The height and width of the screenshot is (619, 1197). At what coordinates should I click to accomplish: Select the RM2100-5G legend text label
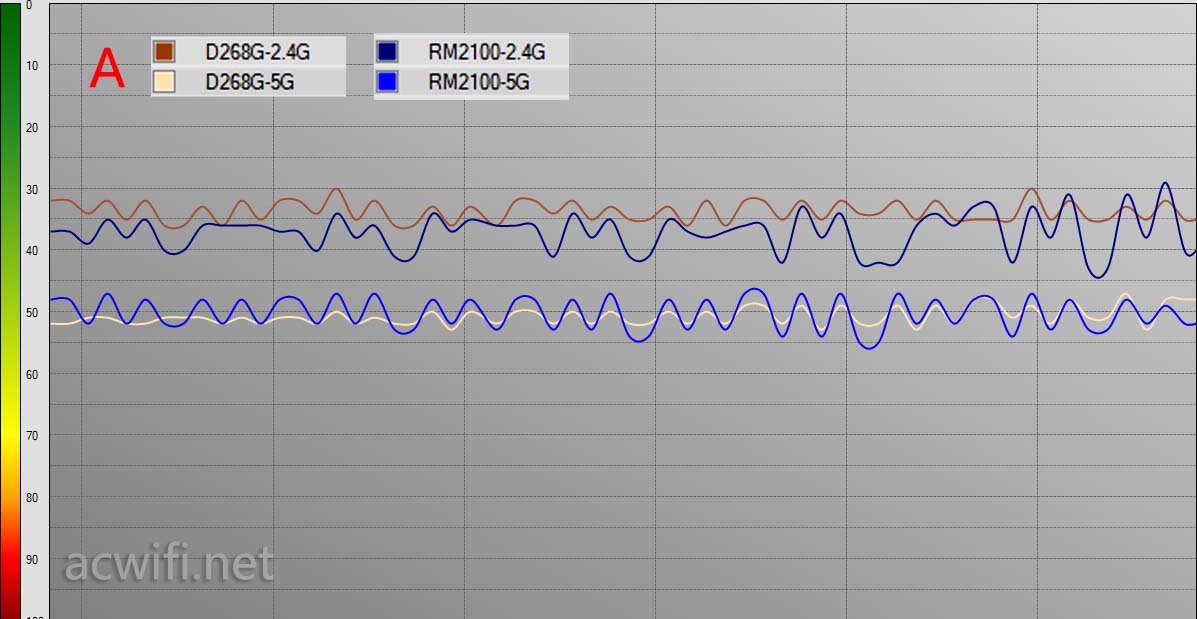478,83
